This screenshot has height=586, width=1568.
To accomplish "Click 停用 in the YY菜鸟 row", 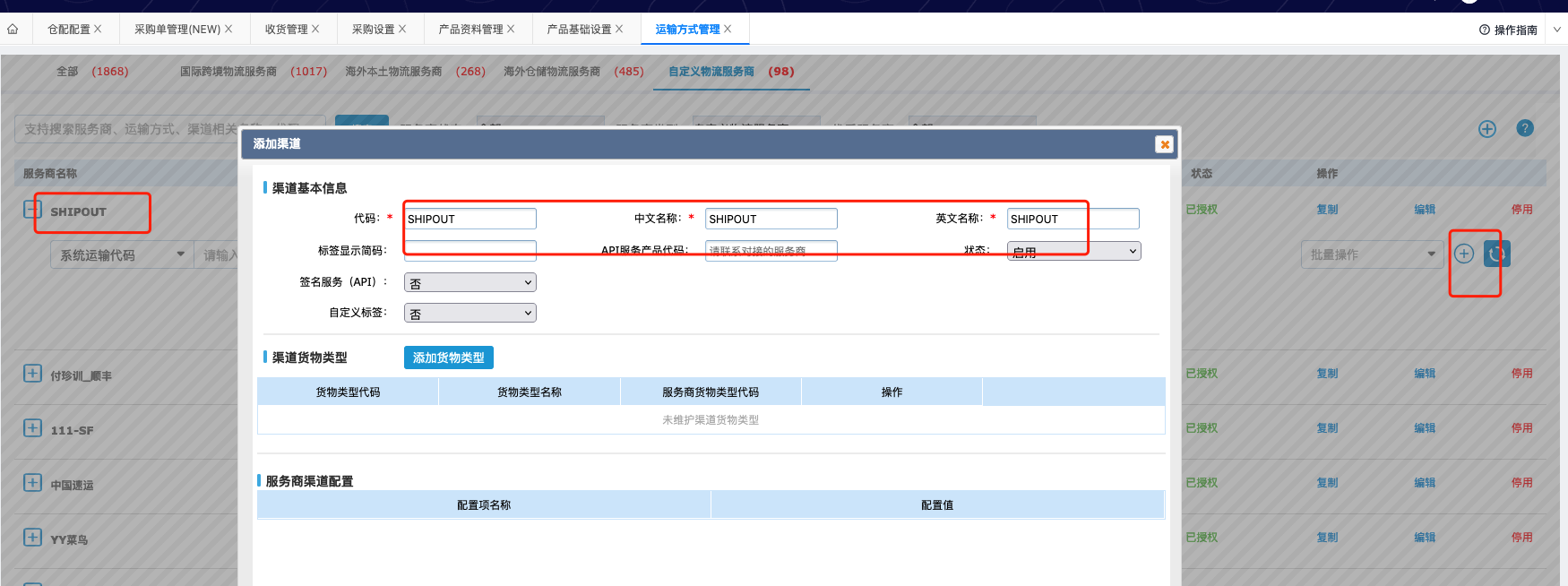I will pos(1522,538).
